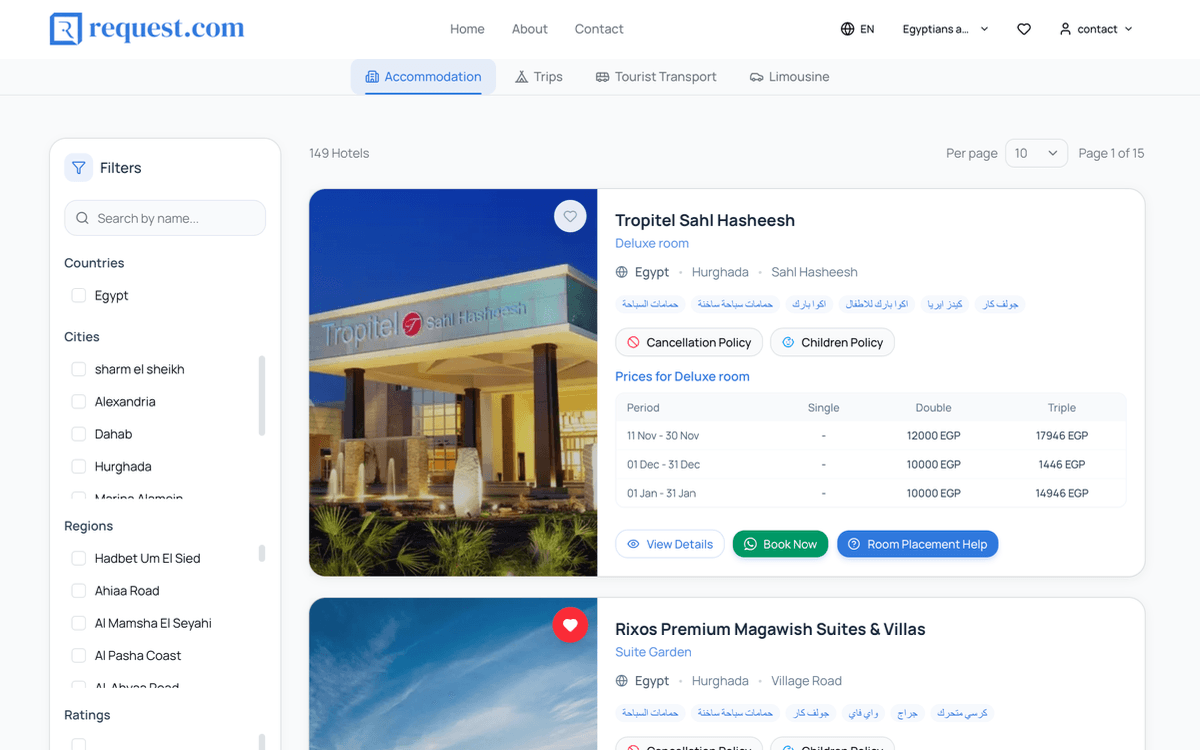
Task: Open Tropitel Cancellation Policy
Action: 689,342
